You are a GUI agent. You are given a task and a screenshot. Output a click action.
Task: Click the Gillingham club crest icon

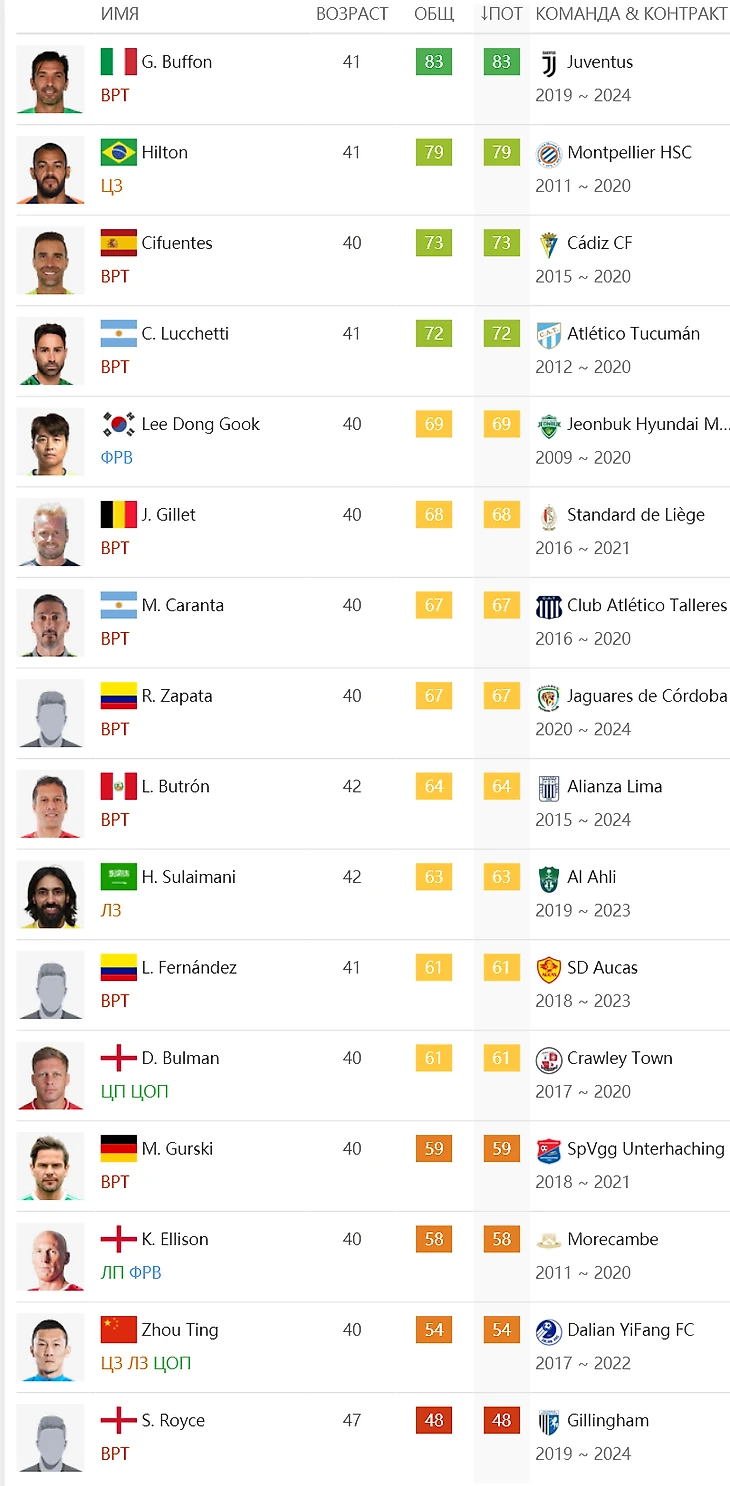548,1421
